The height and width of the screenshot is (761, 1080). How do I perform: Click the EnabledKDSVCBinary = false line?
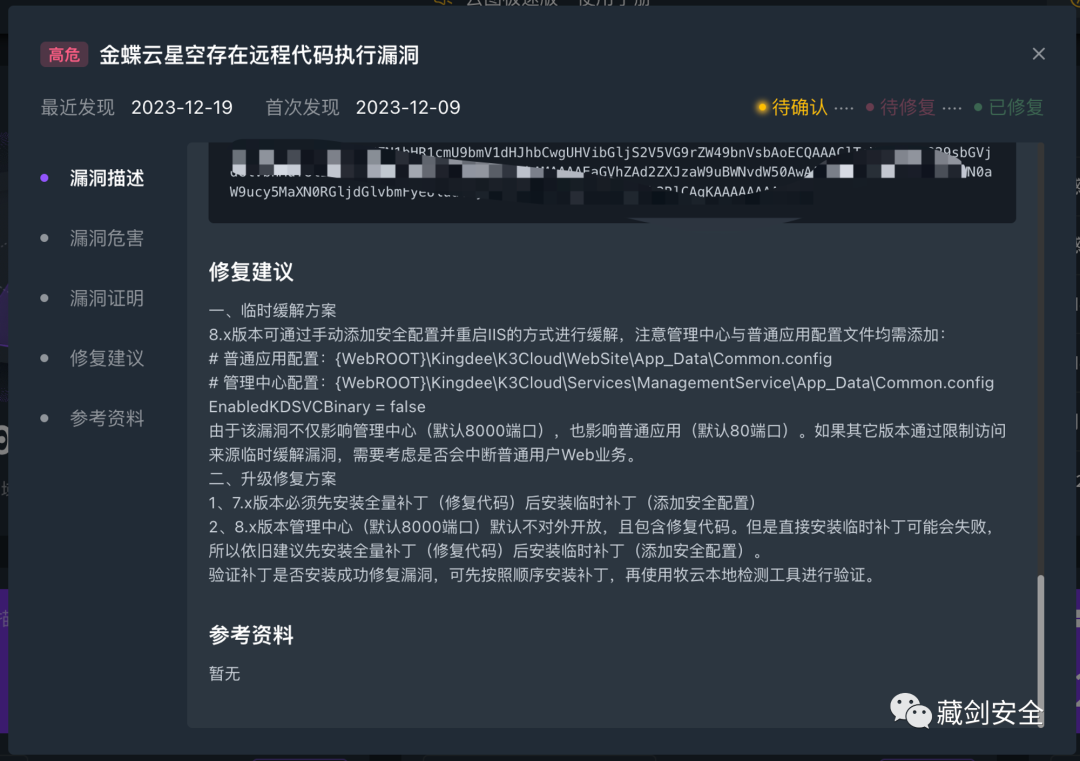pos(317,407)
